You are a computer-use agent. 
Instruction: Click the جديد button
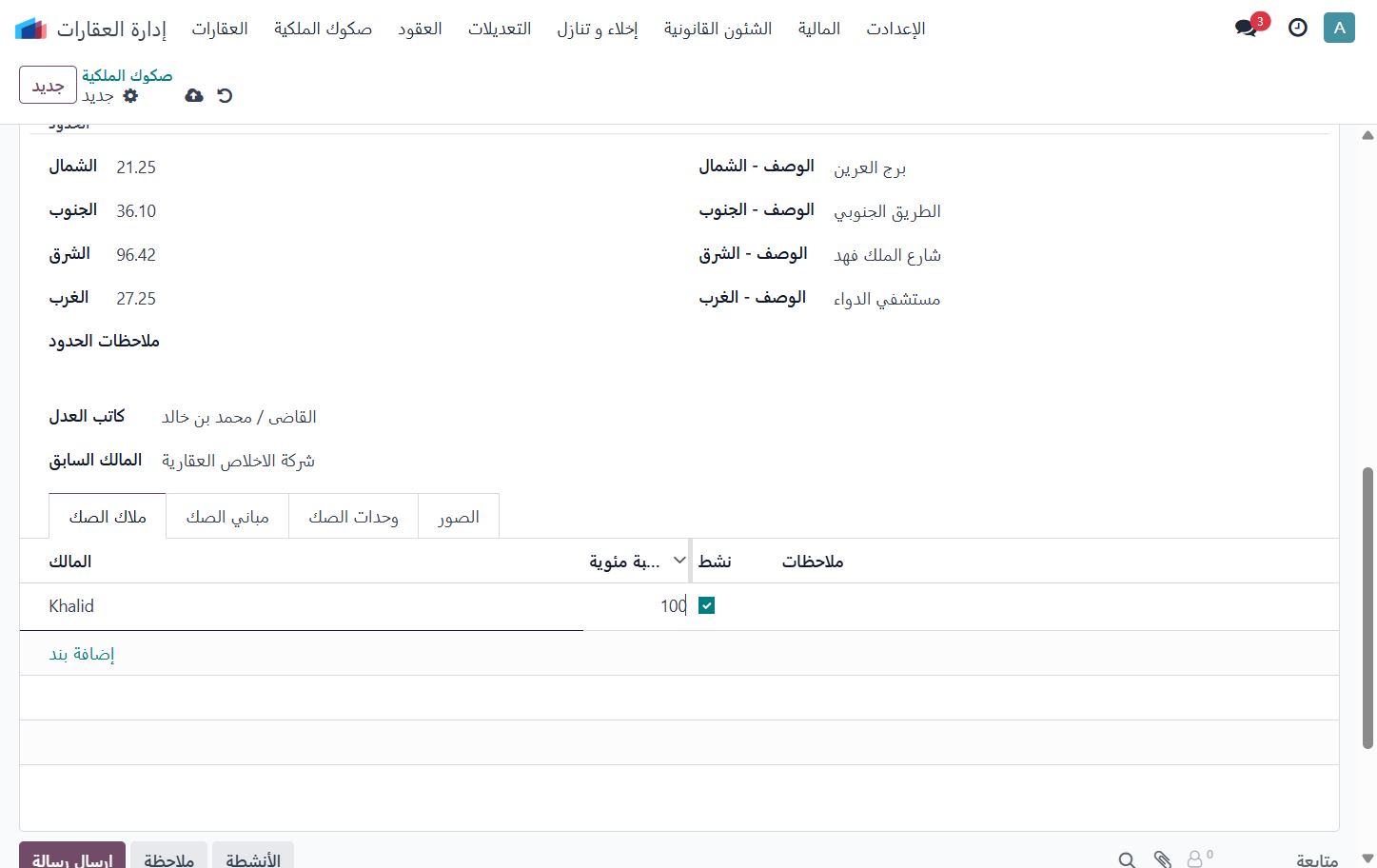pos(48,86)
